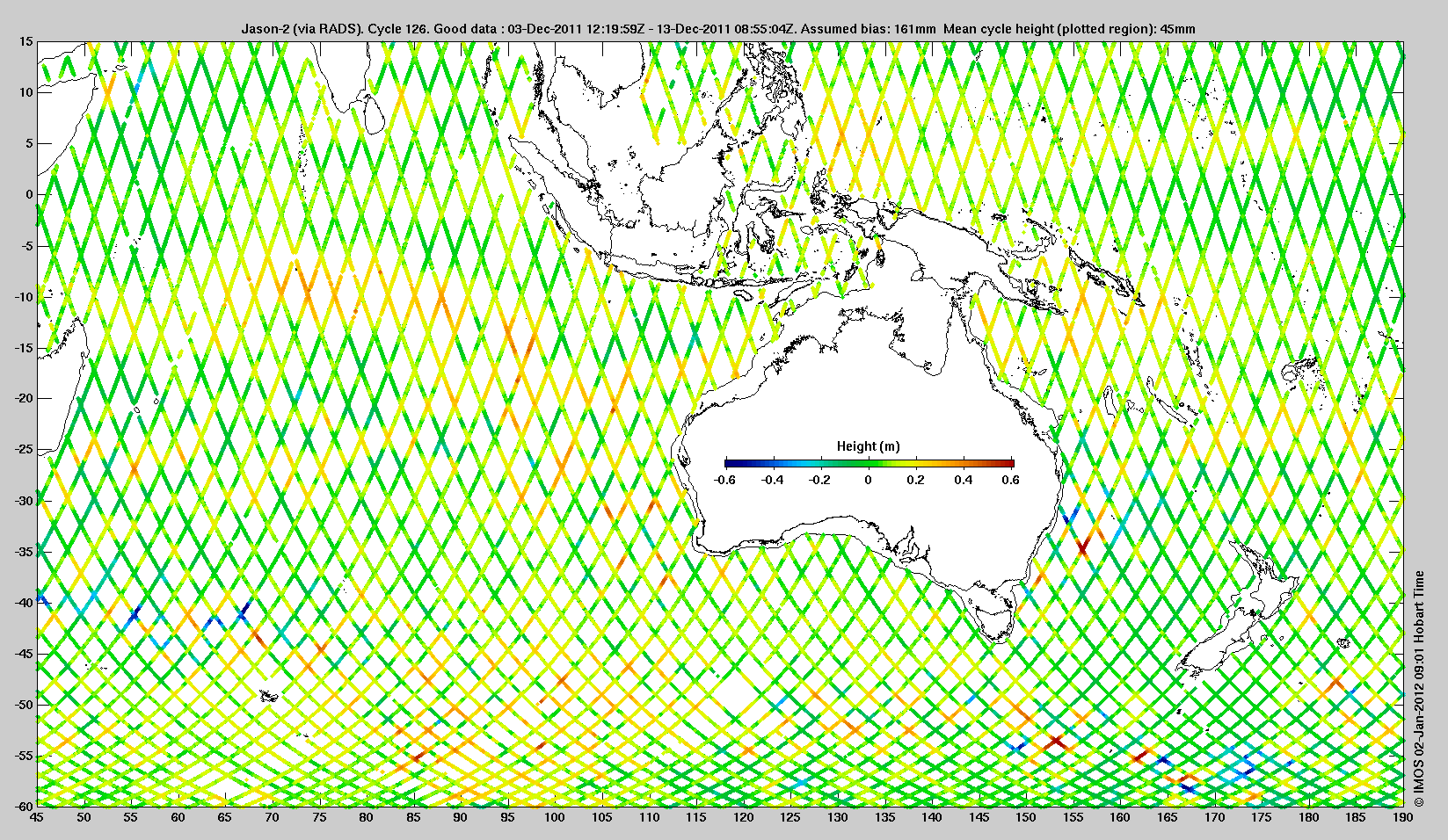Click latitude tick label -40
Screen dimensions: 1448x840
23,603
